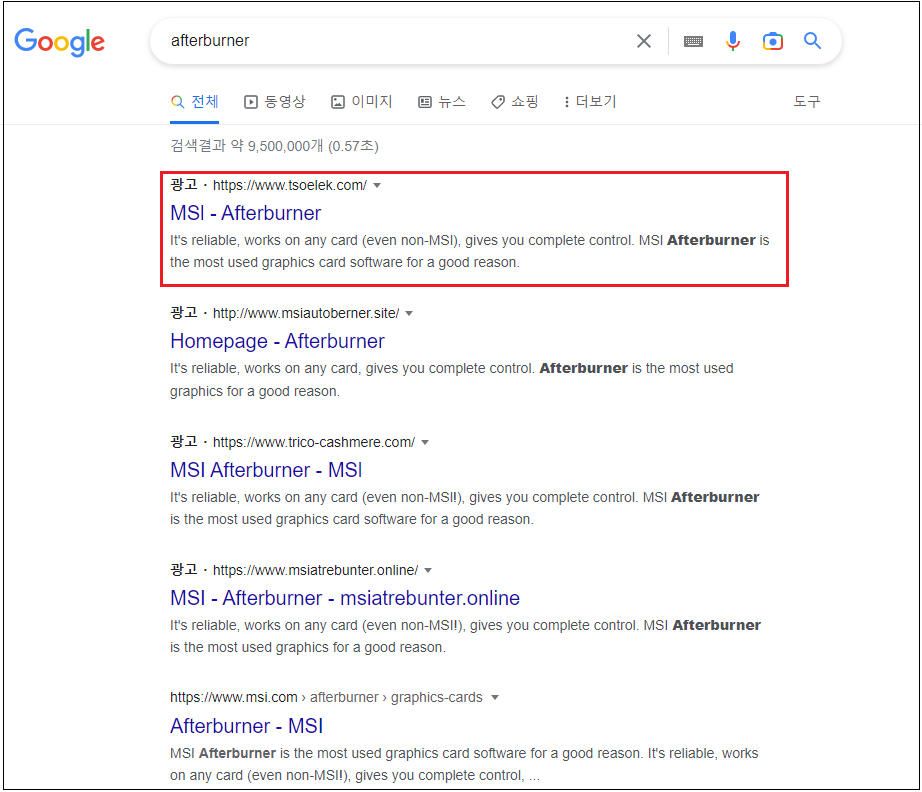Expand dropdown arrow next to msi.com breadcrumb
This screenshot has height=792, width=922.
(x=495, y=698)
